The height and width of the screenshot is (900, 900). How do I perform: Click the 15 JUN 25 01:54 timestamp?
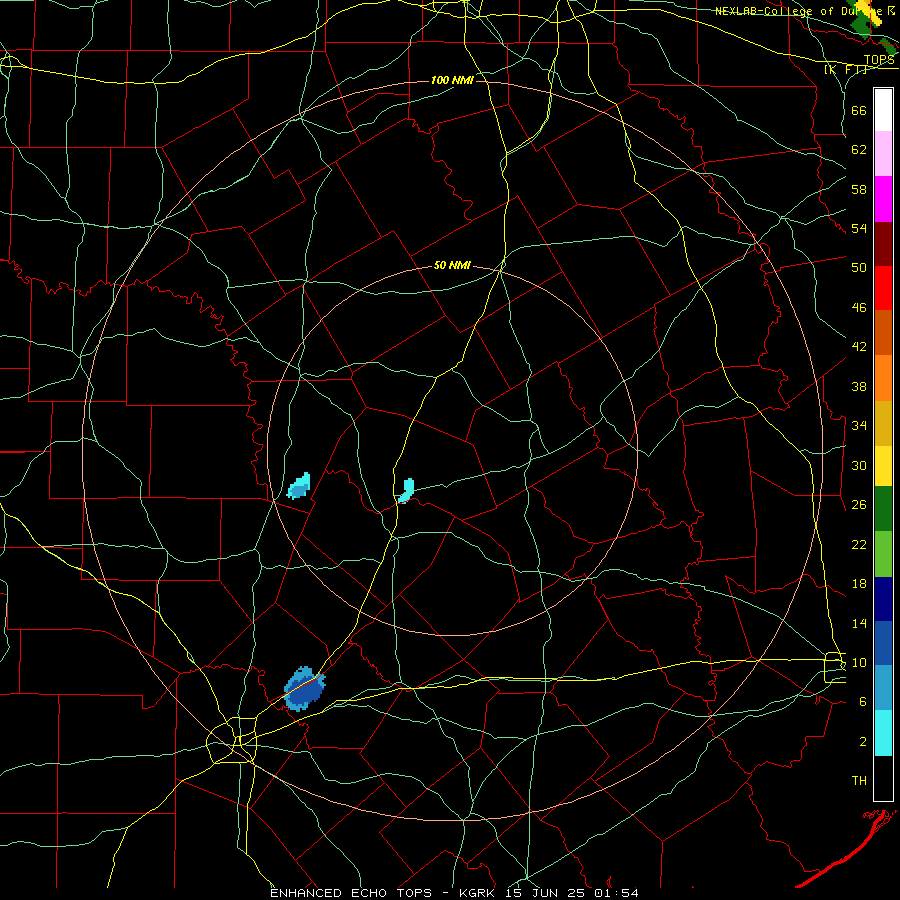pyautogui.click(x=571, y=893)
